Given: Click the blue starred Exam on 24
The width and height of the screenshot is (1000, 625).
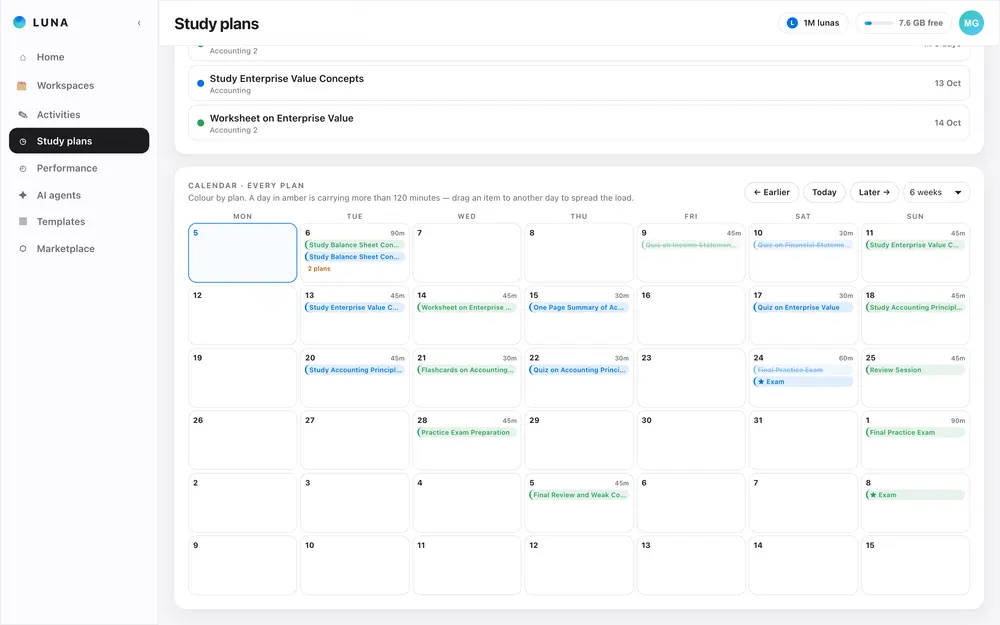Looking at the screenshot, I should coord(803,382).
